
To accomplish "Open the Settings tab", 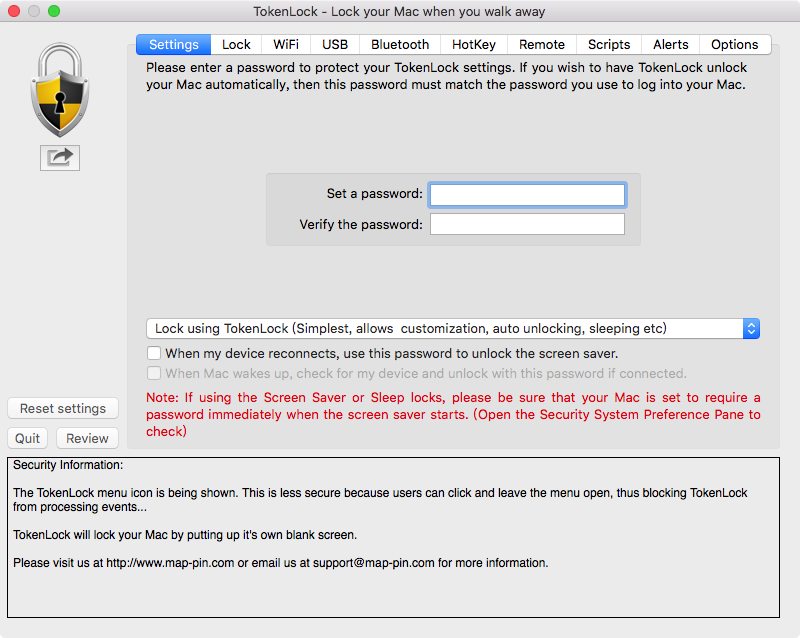I will pos(173,44).
